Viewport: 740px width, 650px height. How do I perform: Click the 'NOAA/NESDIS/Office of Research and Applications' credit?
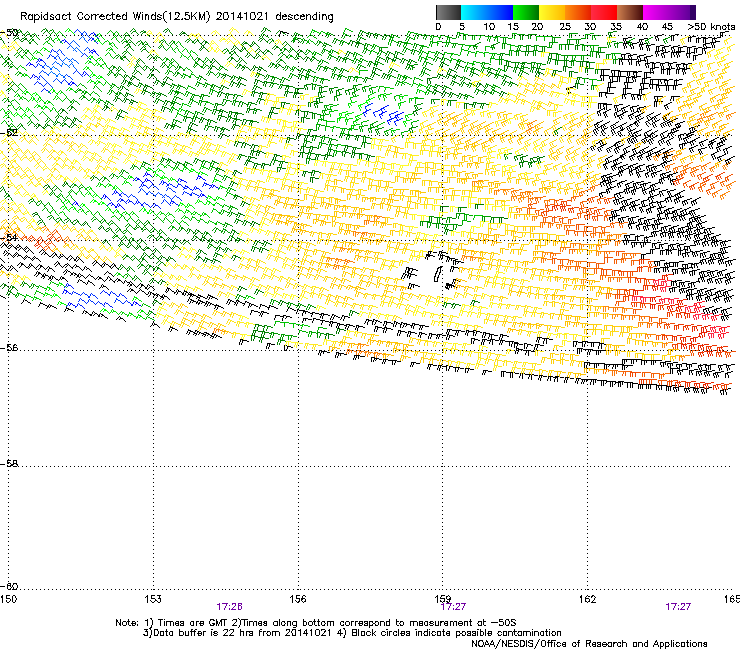589,643
